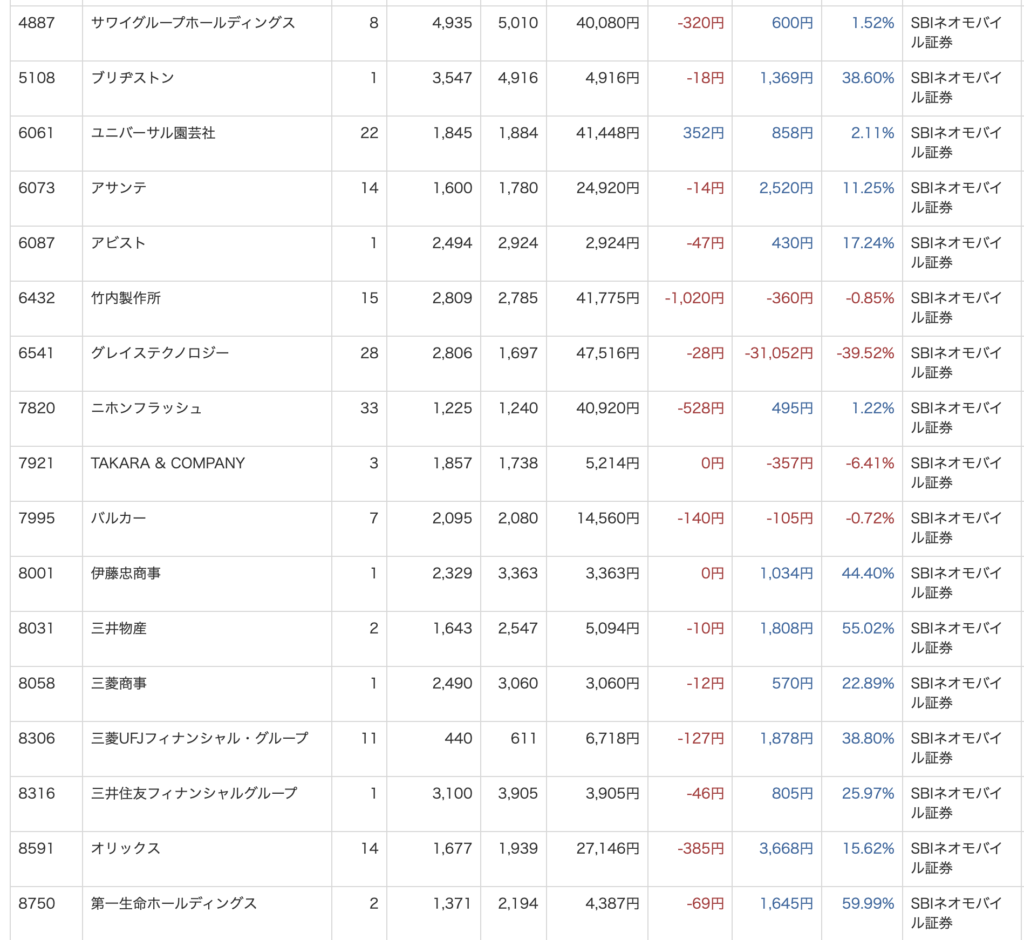Click 三菱UFJフィナンシャル・グループ name
This screenshot has width=1024, height=940.
(199, 738)
